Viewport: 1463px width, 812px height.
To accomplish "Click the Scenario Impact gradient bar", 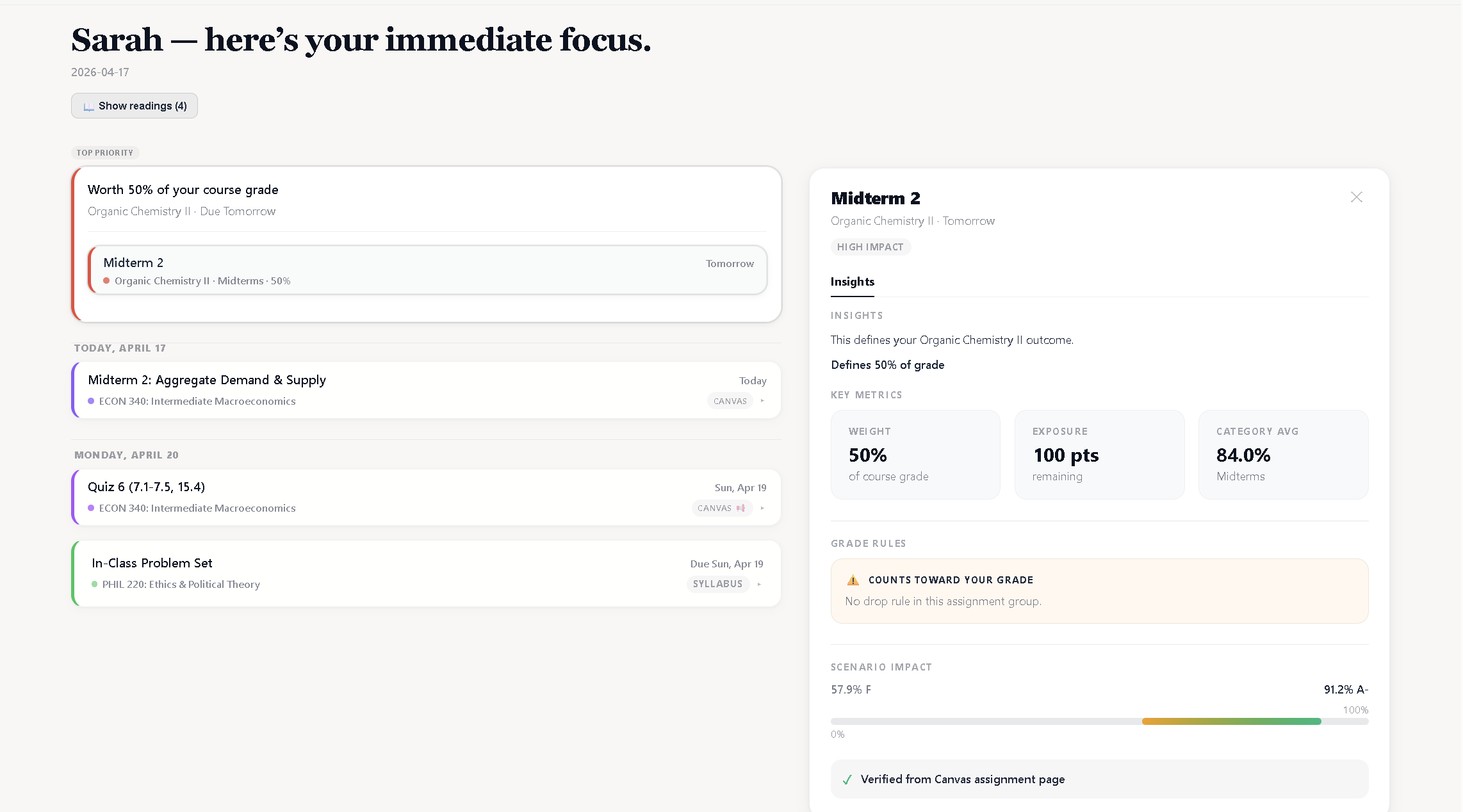I will click(x=1231, y=722).
